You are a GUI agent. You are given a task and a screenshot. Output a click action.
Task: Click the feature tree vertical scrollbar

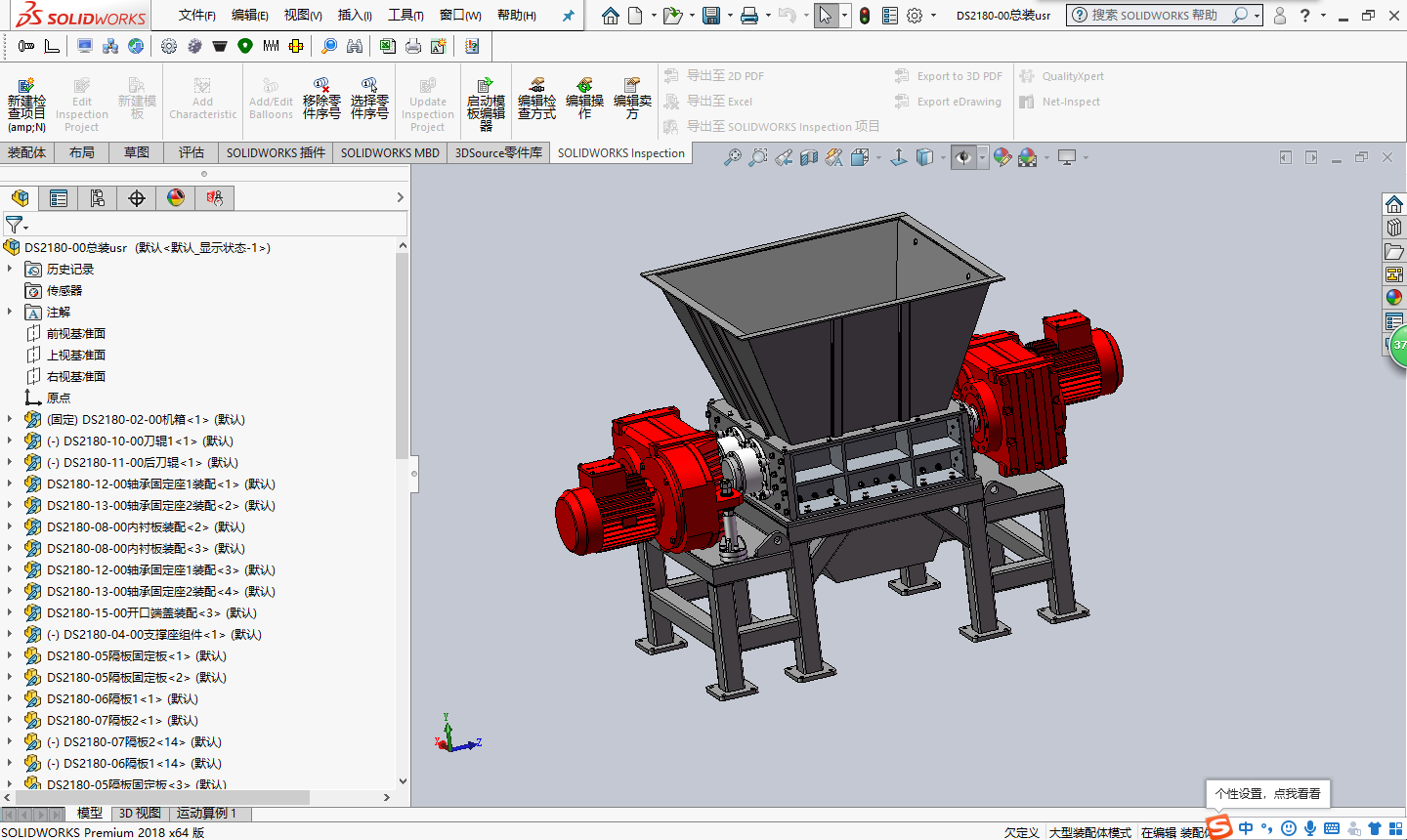(x=402, y=356)
